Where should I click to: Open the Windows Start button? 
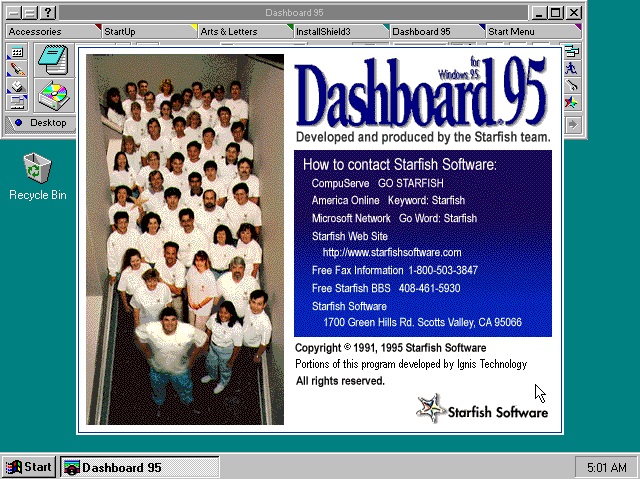point(29,467)
